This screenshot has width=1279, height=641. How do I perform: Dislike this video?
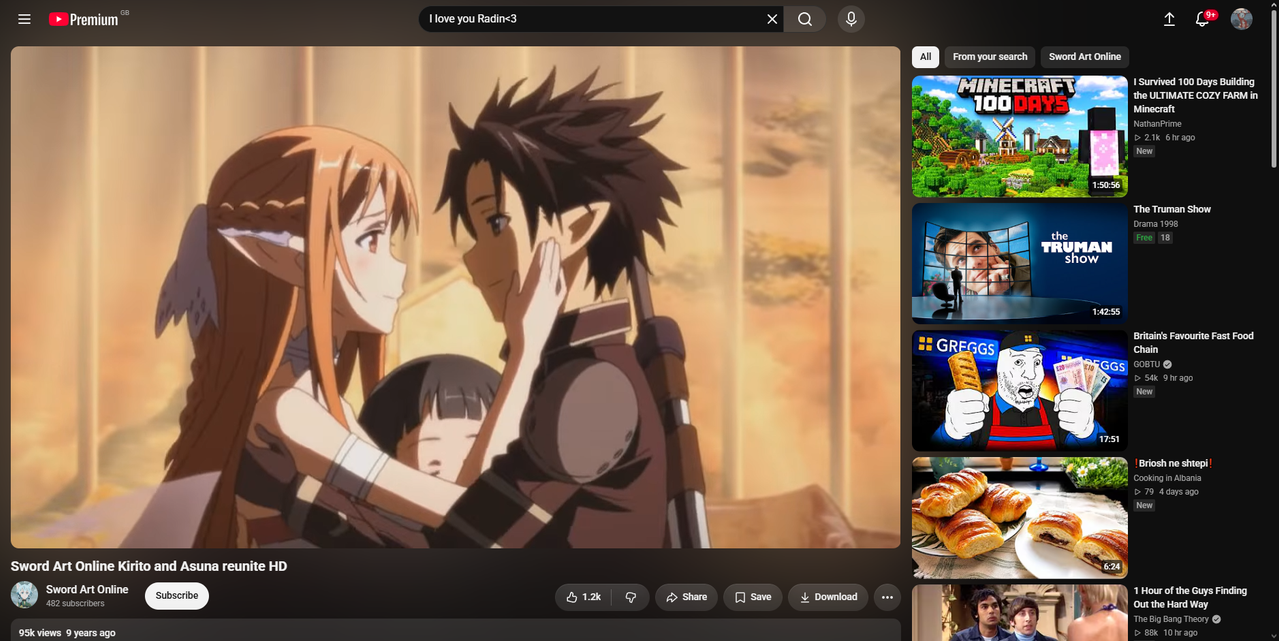[x=631, y=597]
